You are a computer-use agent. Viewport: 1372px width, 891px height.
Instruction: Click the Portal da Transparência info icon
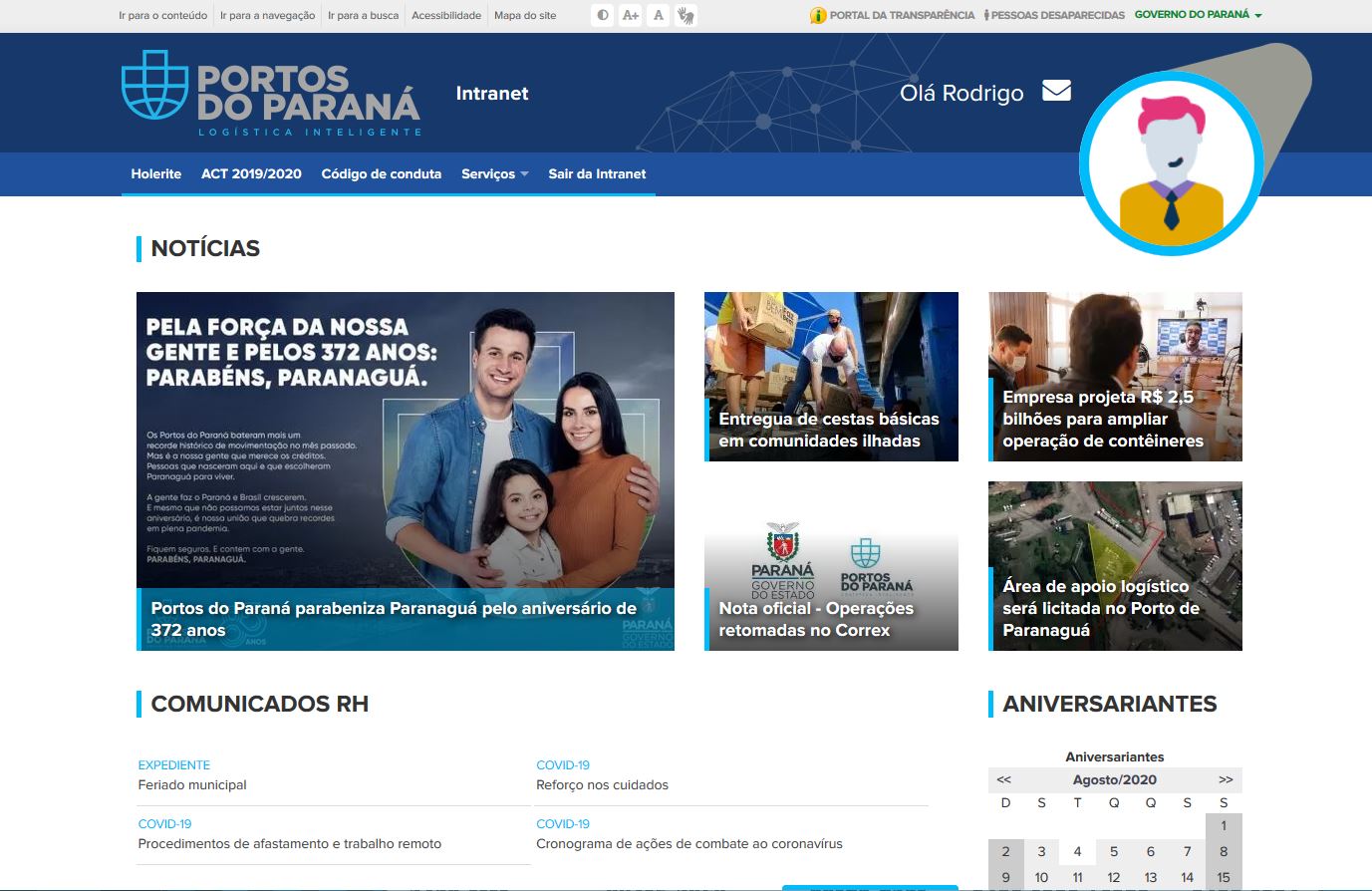pos(818,15)
